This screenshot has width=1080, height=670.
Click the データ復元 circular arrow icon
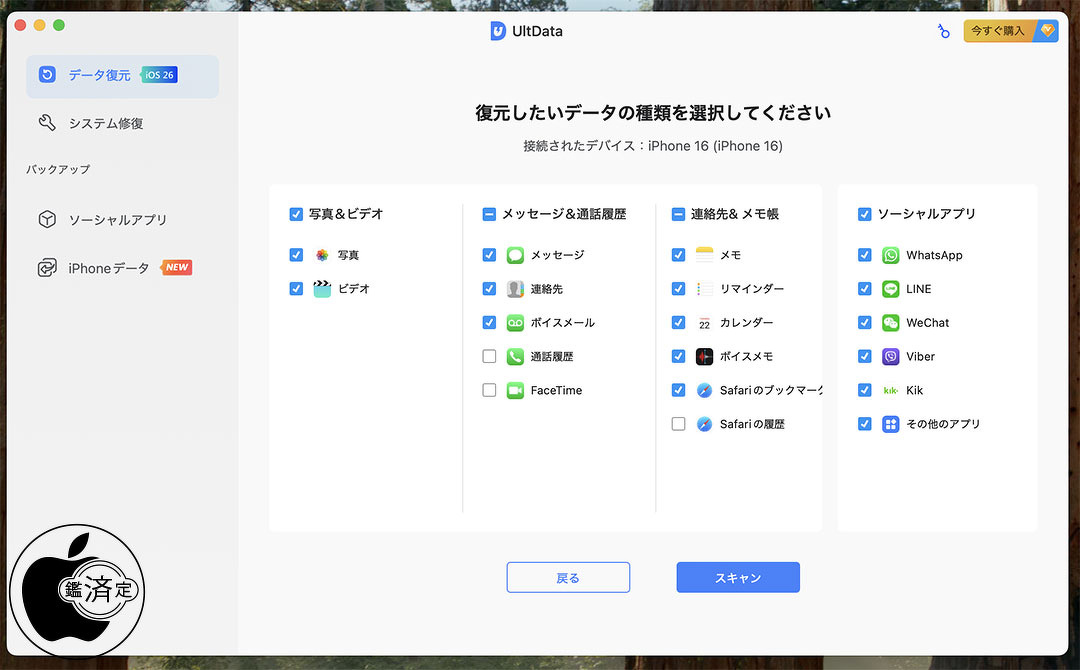tap(47, 74)
